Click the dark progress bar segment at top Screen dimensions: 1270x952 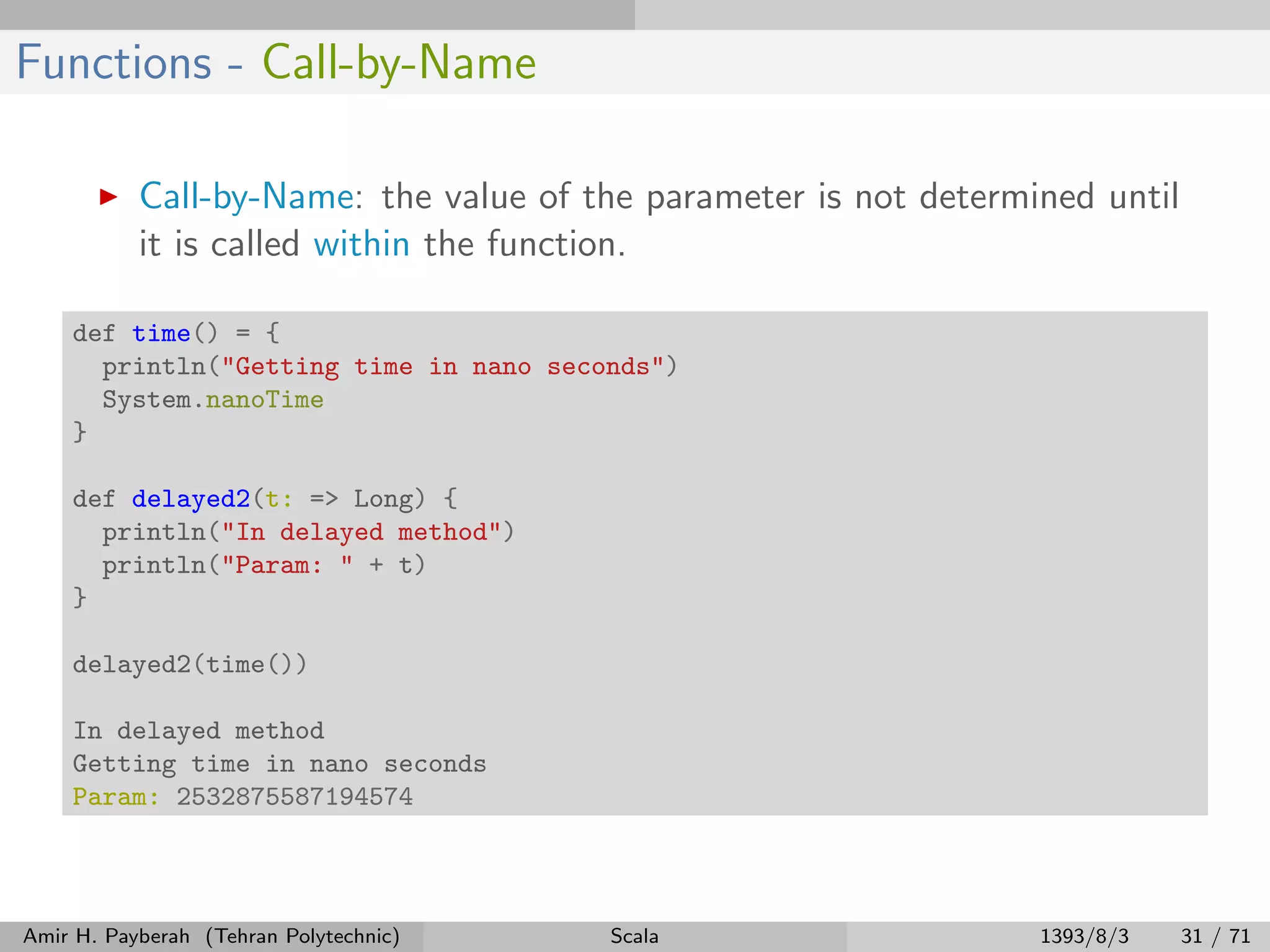317,15
